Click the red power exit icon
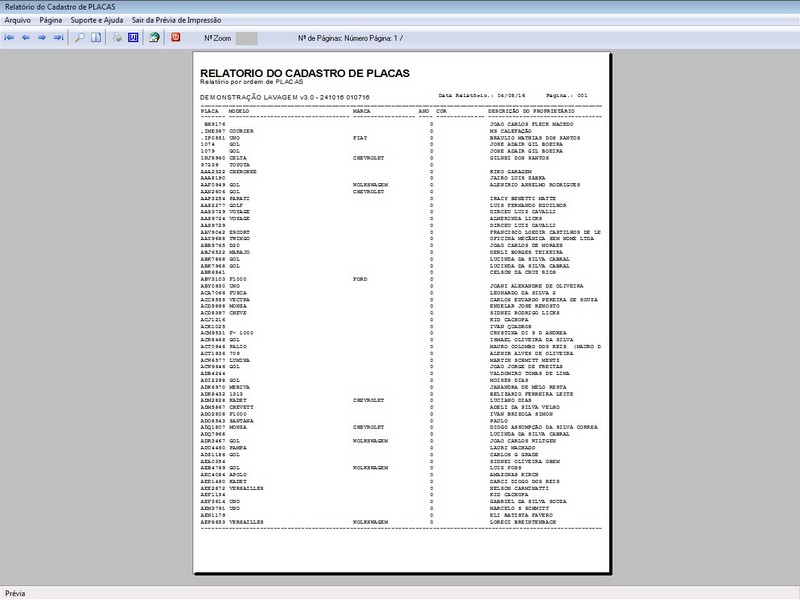Viewport: 800px width, 600px height. click(176, 37)
